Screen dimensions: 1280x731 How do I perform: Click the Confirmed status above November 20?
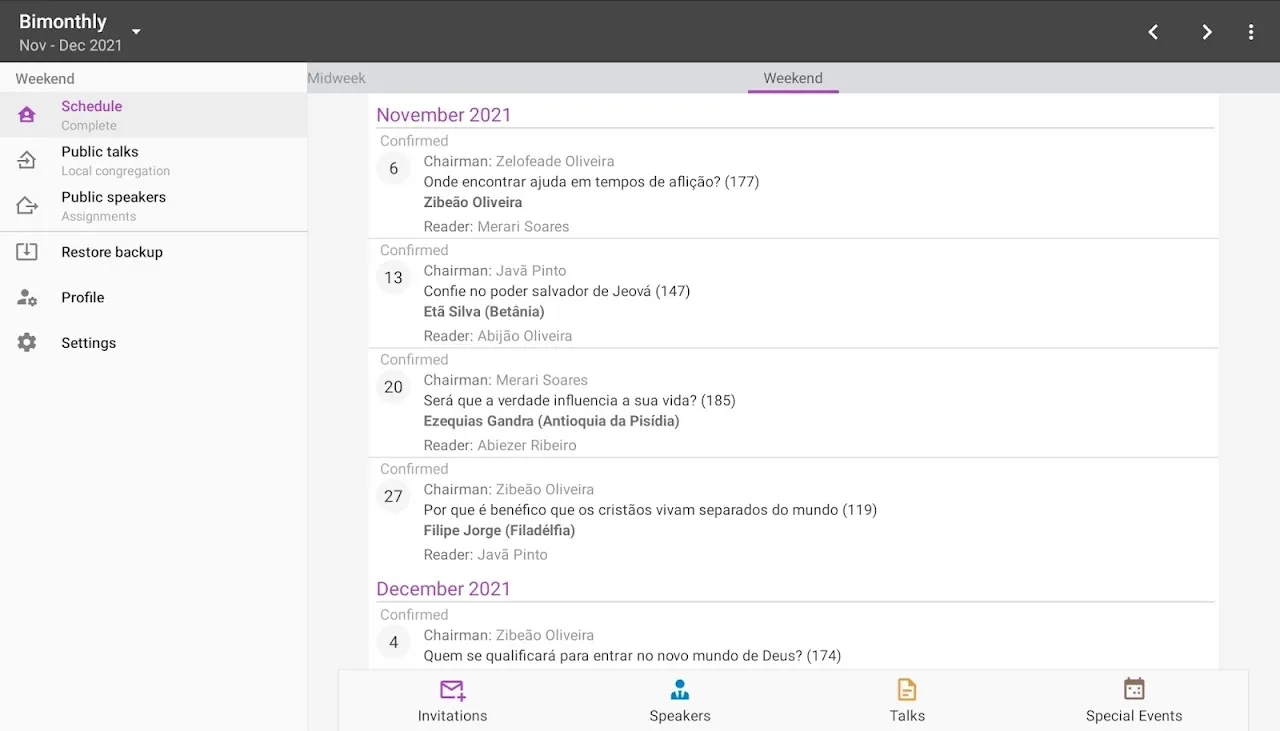tap(414, 360)
